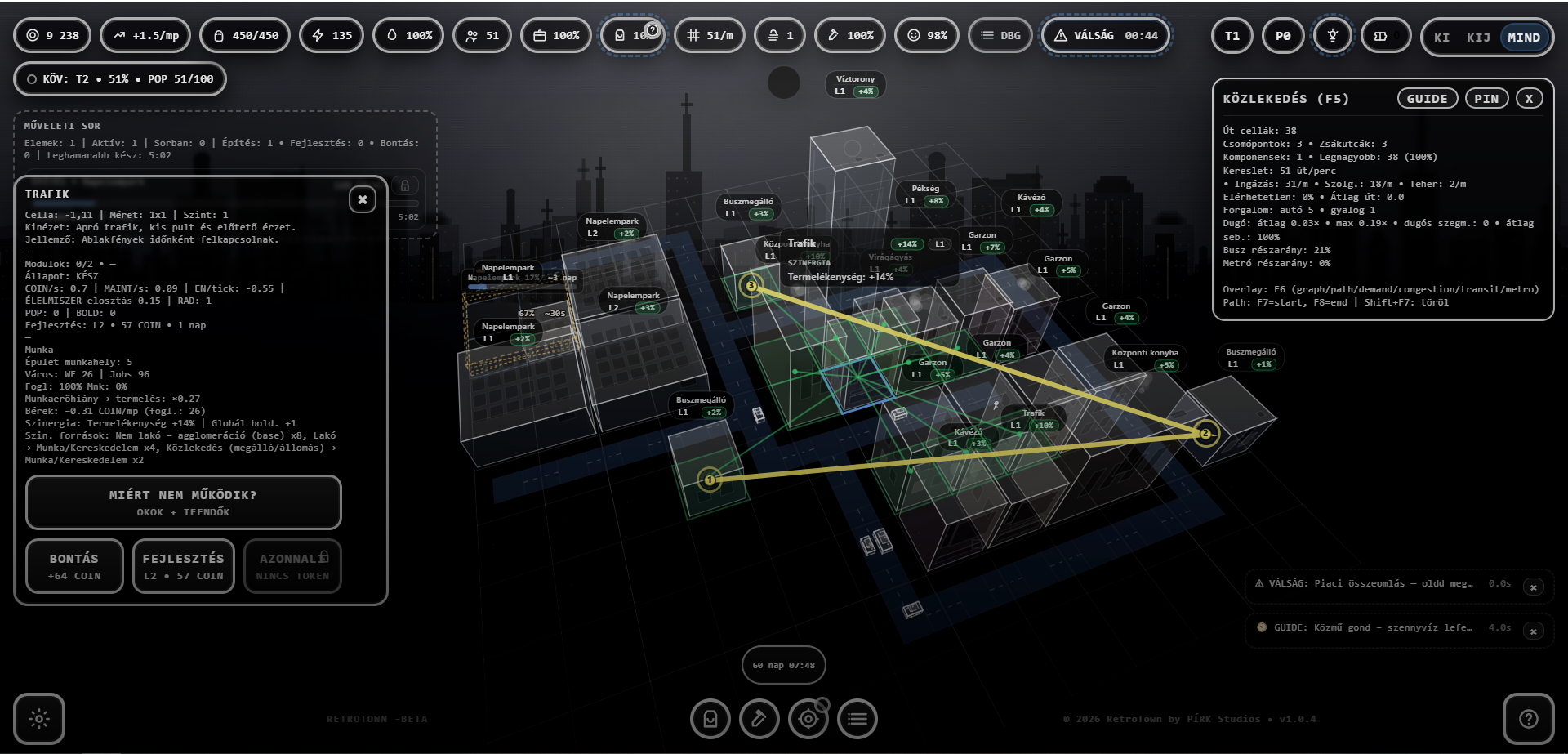Open the energy 135 lightning indicator
The height and width of the screenshot is (754, 1568).
[332, 35]
